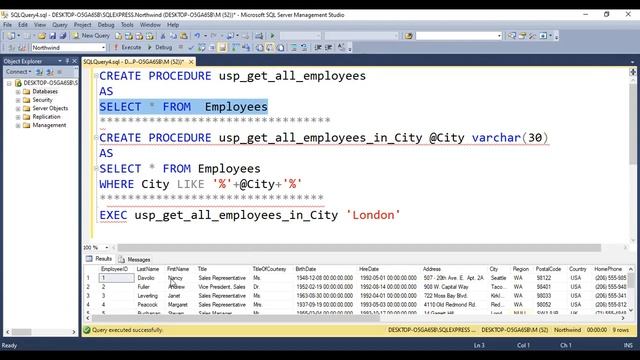Click the Cut toolbar icon
Image resolution: width=640 pixels, height=360 pixels.
(x=162, y=36)
